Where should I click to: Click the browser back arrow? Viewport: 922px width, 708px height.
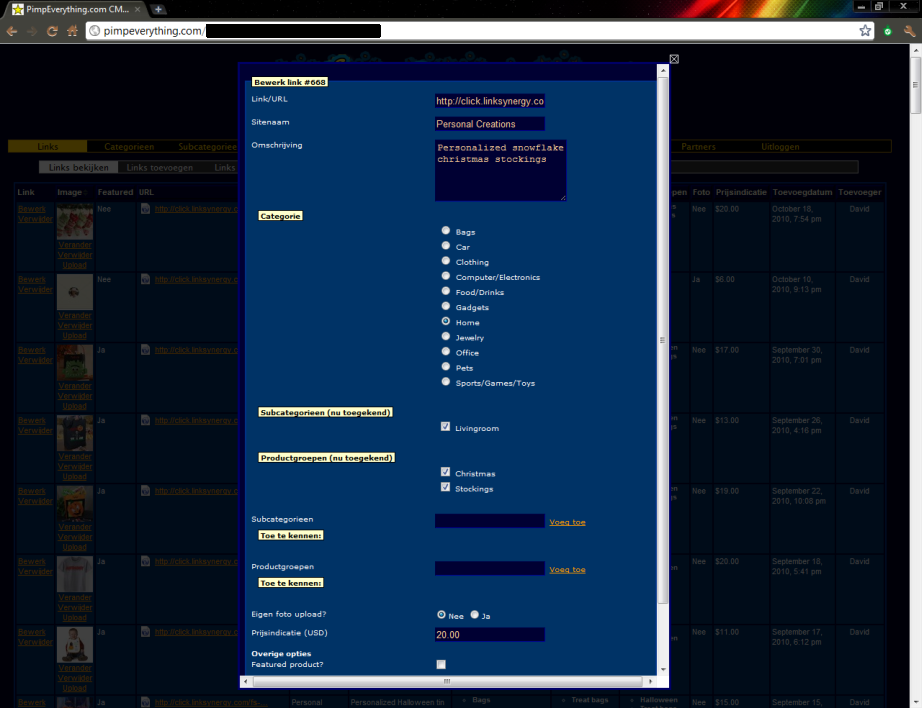(x=12, y=31)
